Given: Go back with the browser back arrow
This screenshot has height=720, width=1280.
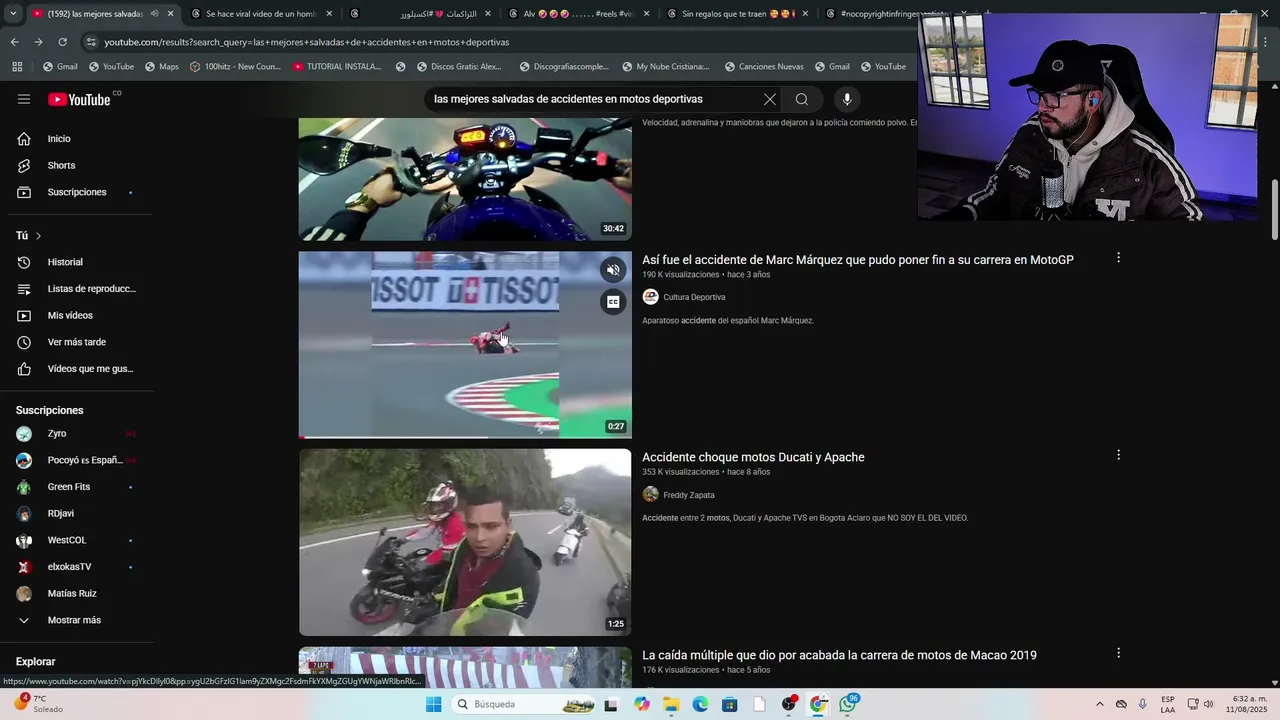Looking at the screenshot, I should (14, 42).
